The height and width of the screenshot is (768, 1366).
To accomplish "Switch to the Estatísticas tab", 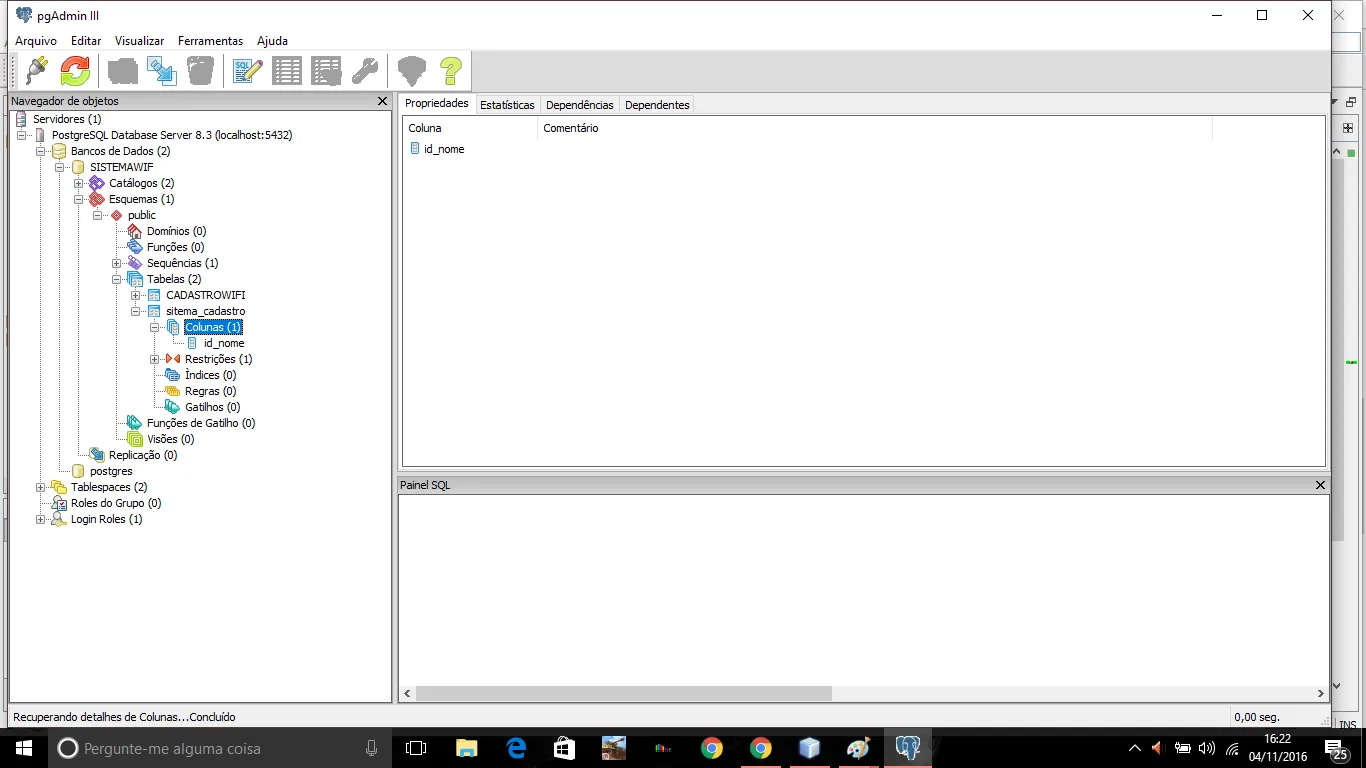I will 507,105.
